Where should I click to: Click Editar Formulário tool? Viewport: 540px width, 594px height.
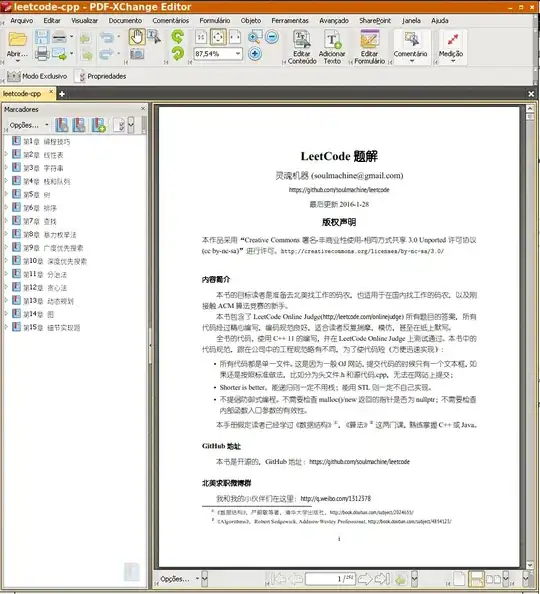[369, 47]
